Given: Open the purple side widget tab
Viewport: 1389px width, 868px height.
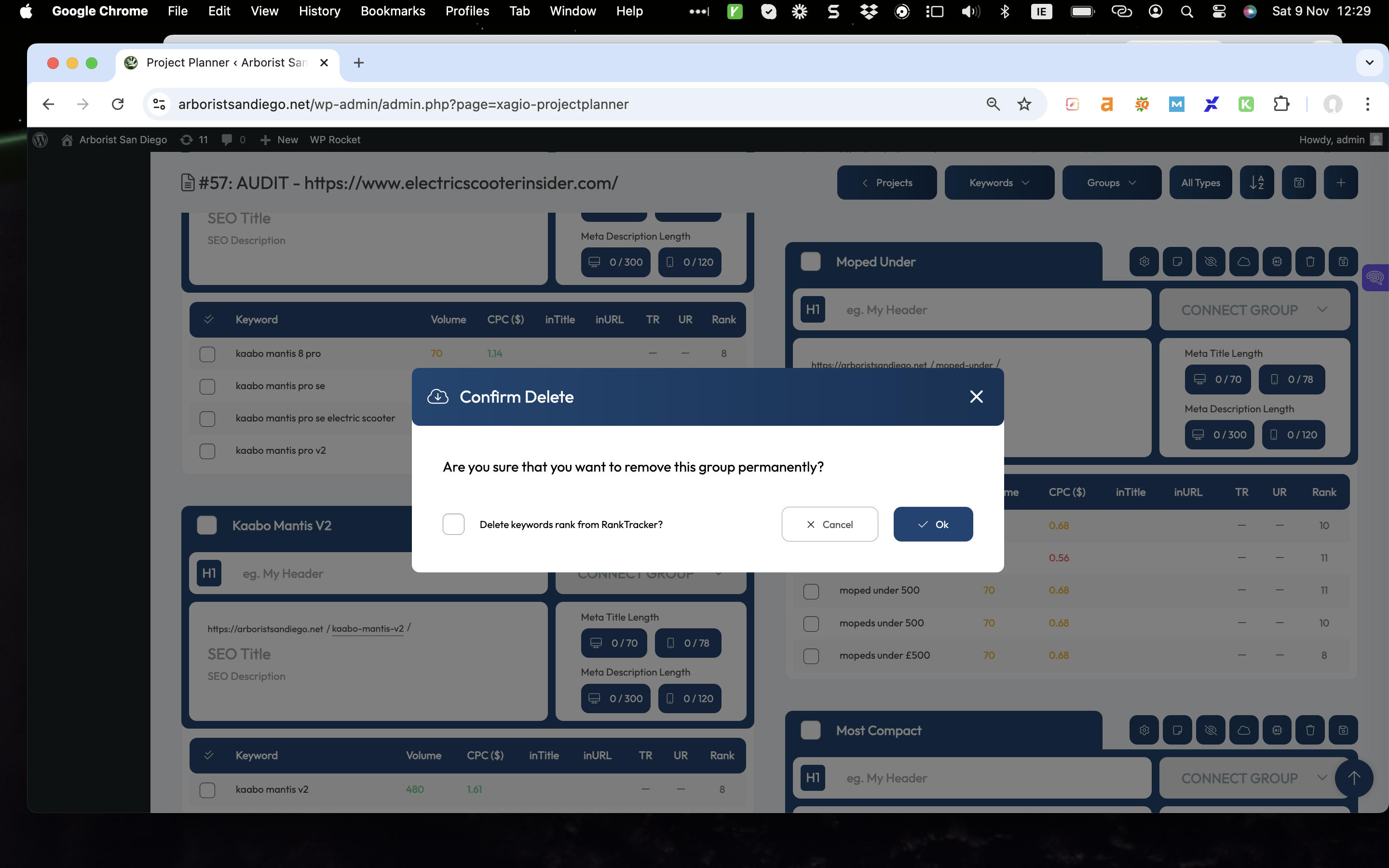Looking at the screenshot, I should (x=1375, y=278).
